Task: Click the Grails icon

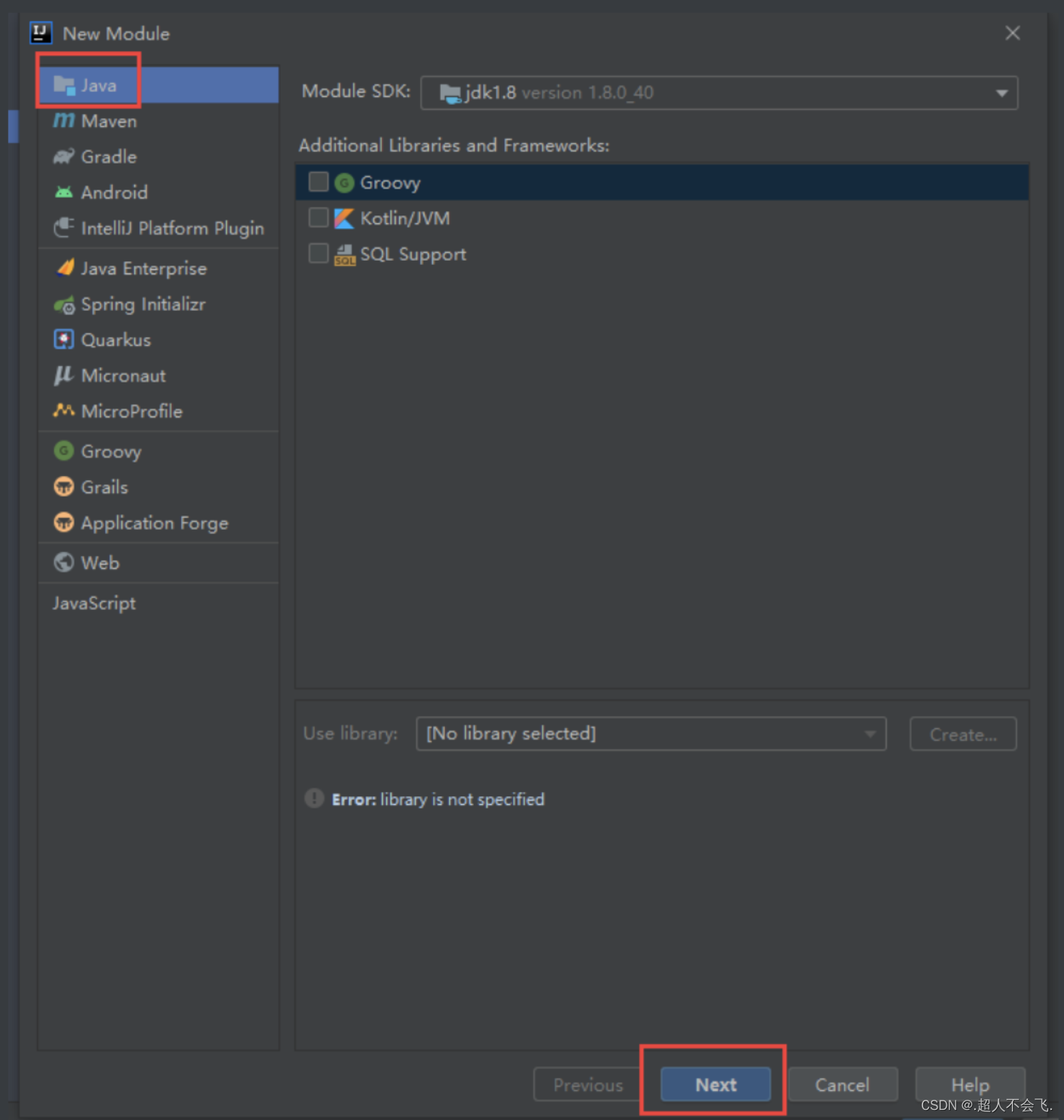Action: click(64, 487)
